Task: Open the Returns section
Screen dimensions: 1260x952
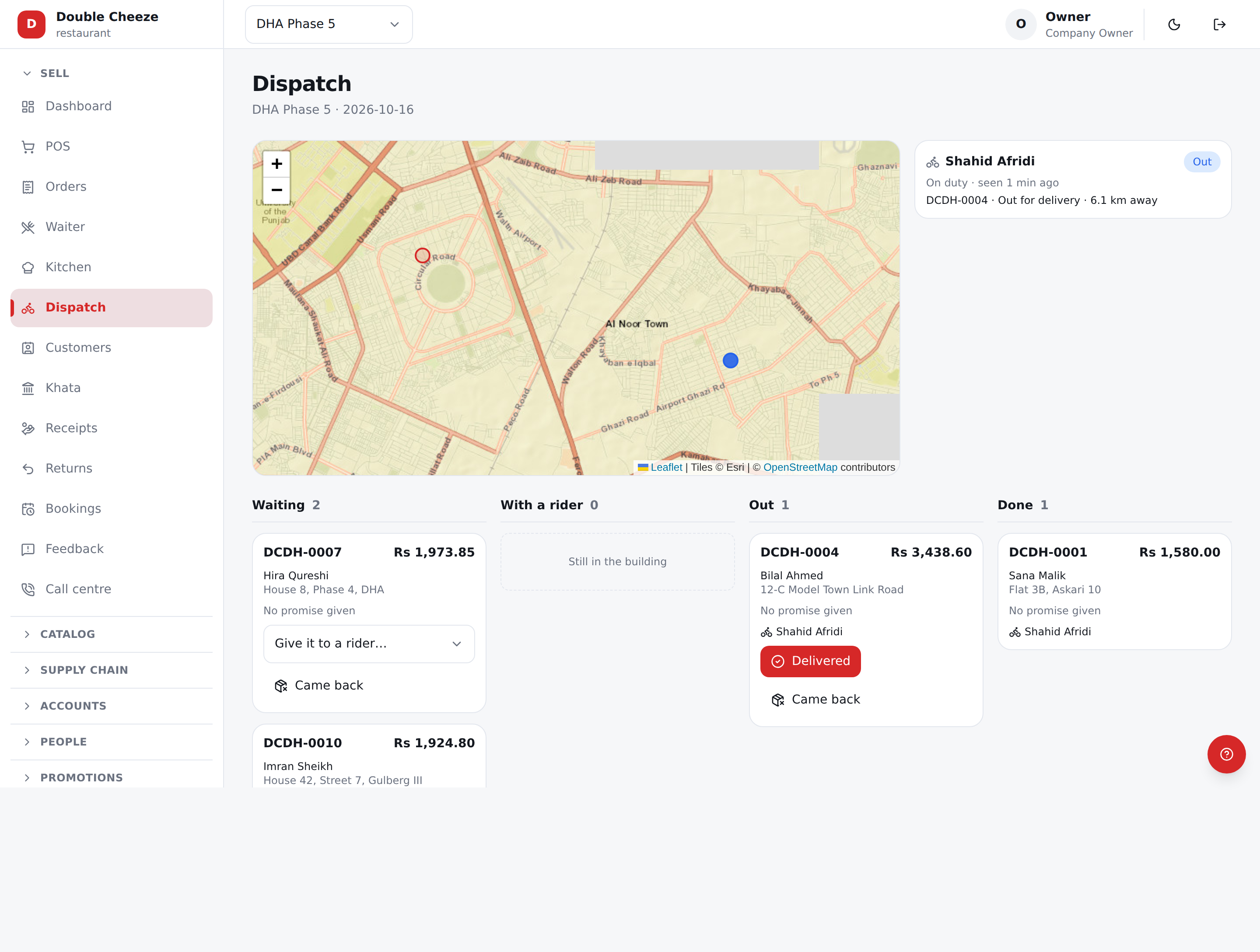Action: coord(111,468)
